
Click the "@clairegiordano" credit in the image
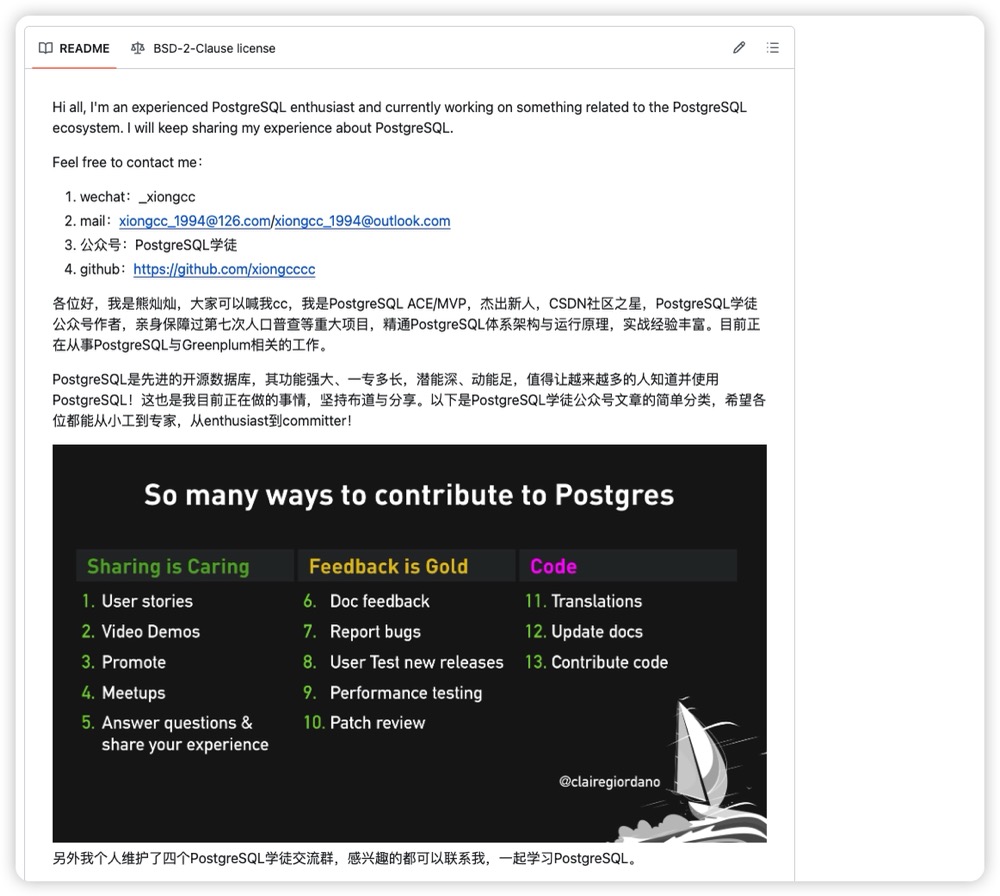610,782
